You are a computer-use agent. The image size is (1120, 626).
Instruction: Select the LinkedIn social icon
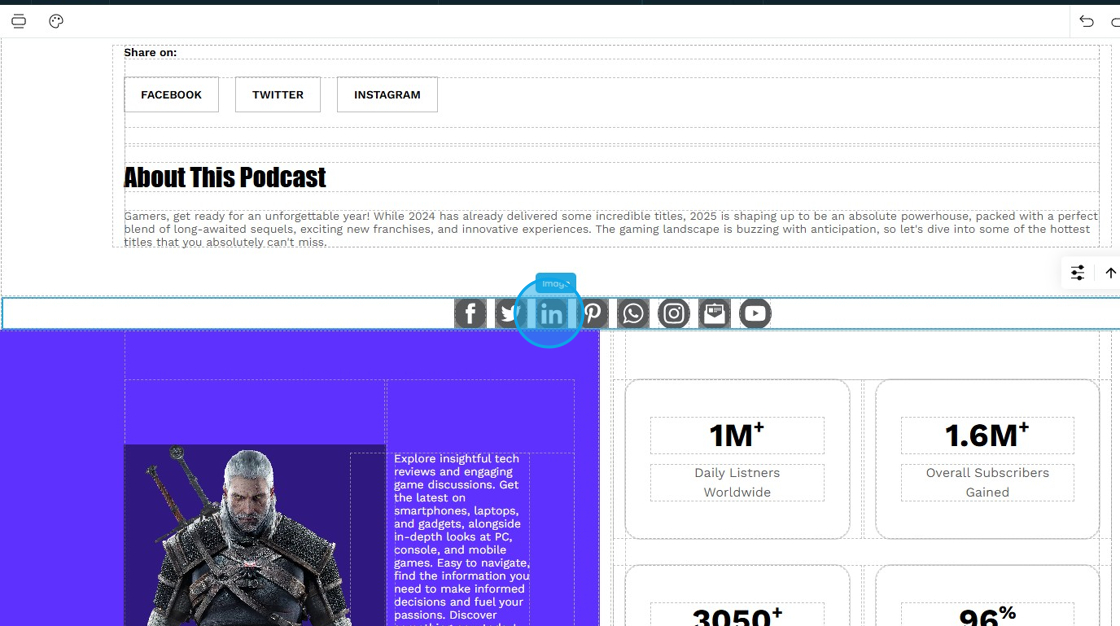(x=551, y=313)
